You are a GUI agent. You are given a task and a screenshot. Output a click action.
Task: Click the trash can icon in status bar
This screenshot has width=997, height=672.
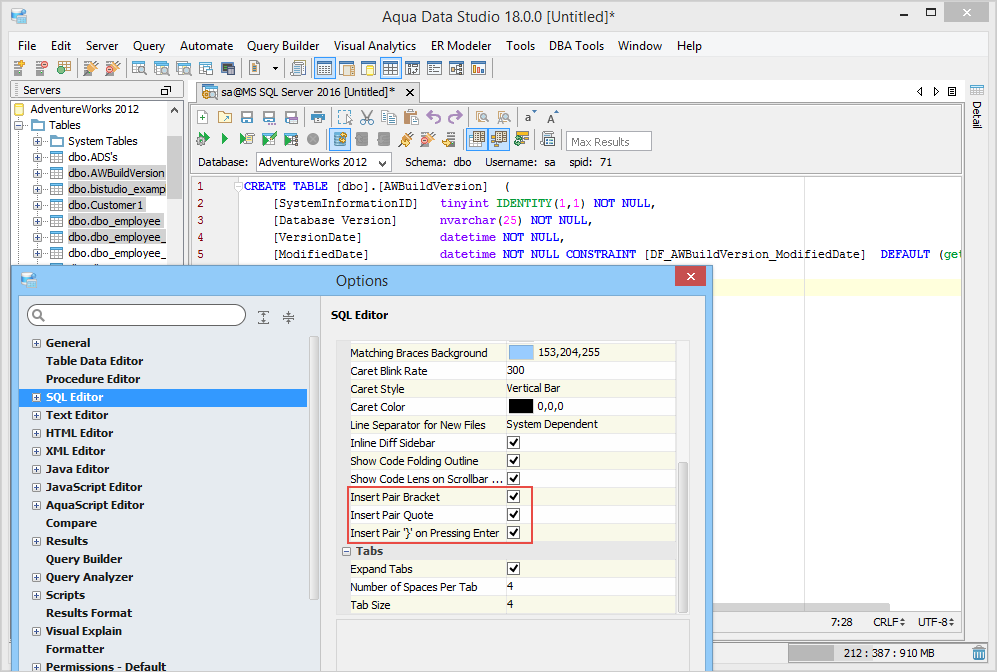[x=979, y=652]
